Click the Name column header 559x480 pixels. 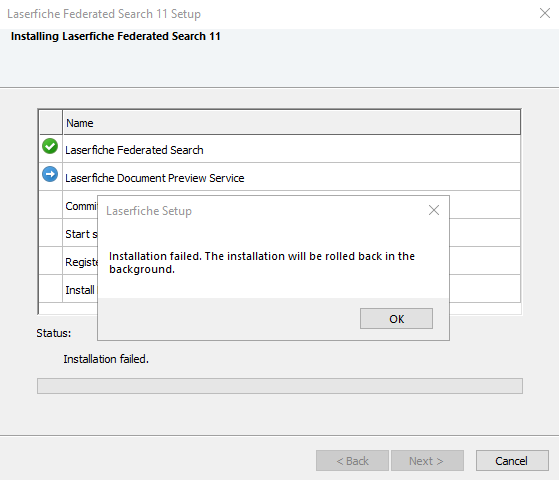[x=291, y=123]
